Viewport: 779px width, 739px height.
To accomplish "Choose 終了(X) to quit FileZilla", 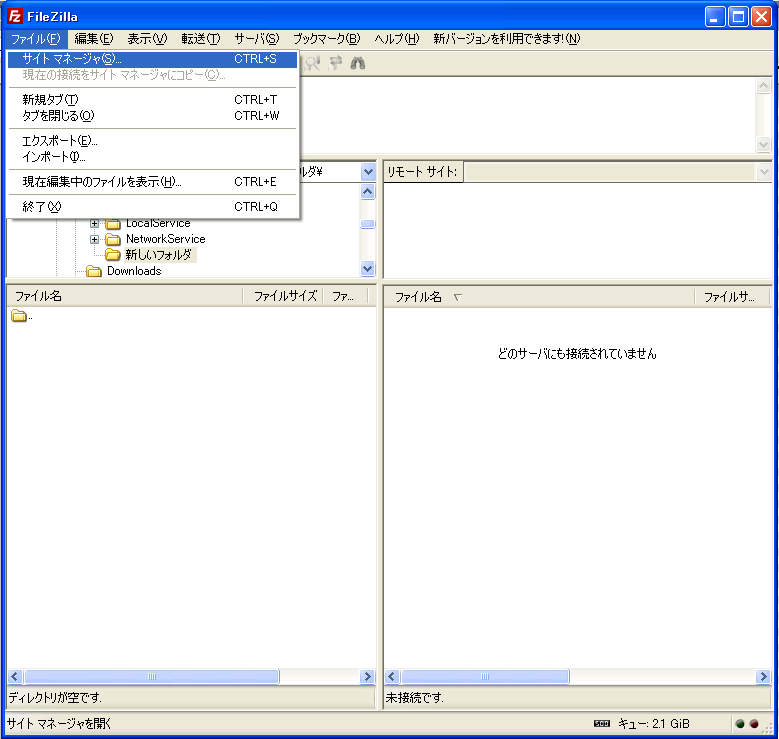I will 153,206.
